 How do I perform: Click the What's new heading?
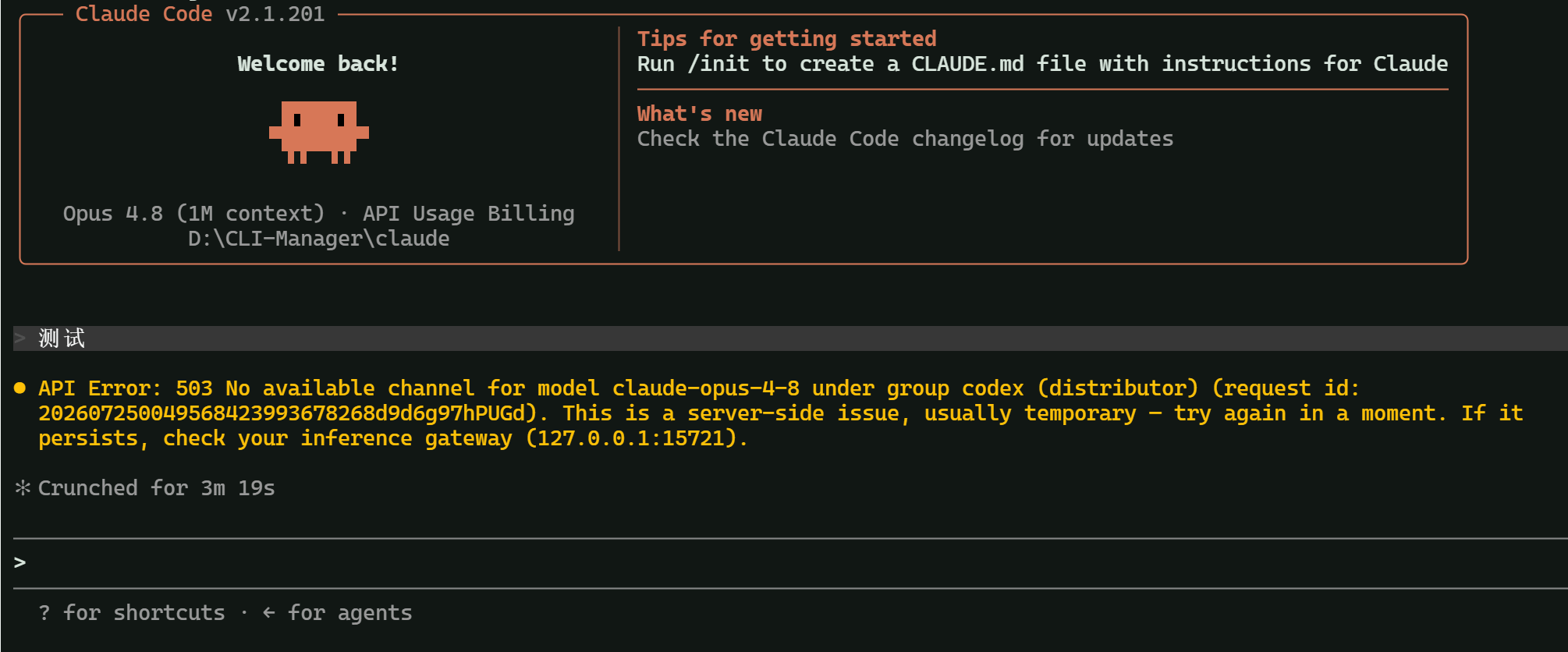700,114
